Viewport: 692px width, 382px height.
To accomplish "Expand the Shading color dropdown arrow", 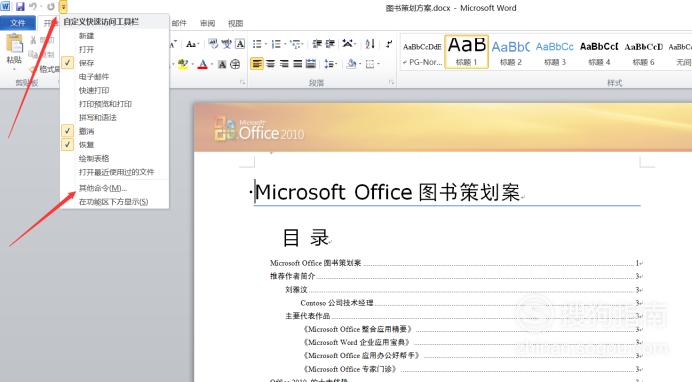I will pyautogui.click(x=360, y=65).
